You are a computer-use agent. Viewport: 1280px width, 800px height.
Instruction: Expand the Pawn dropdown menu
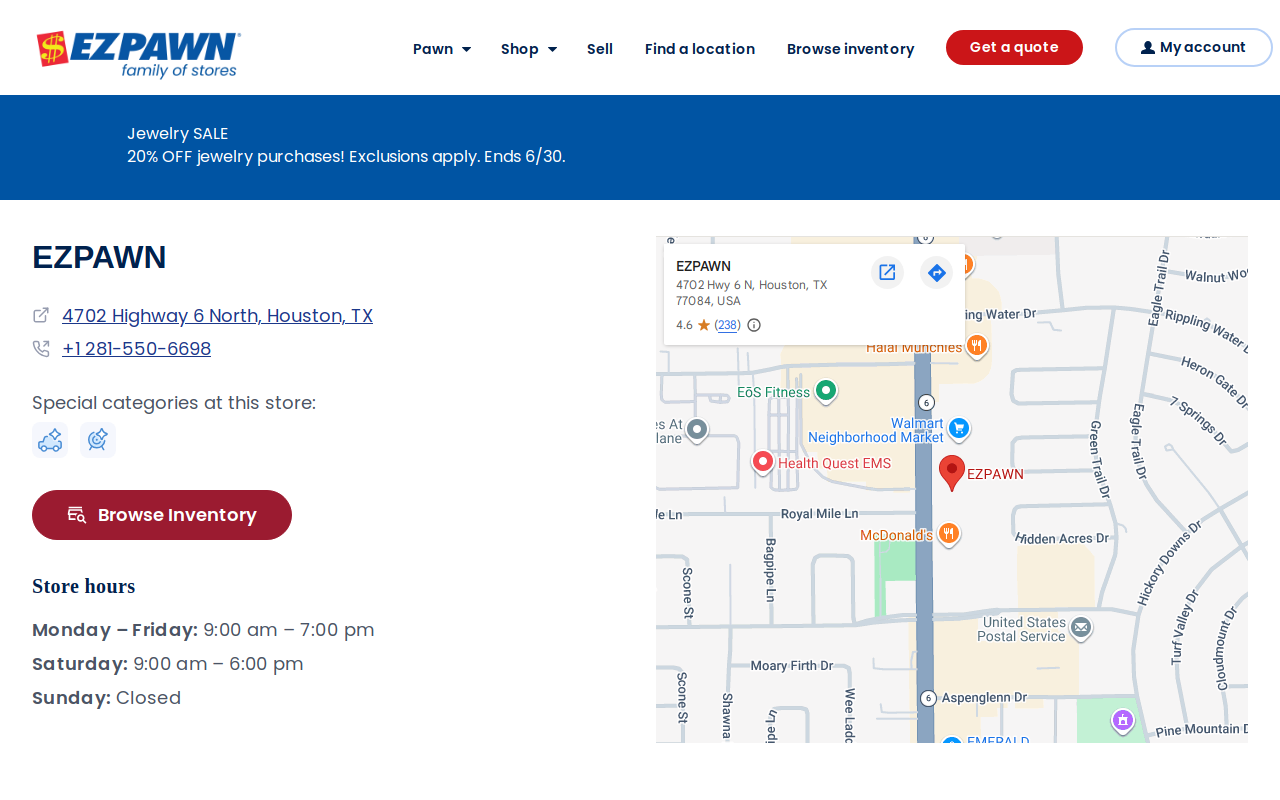point(442,49)
